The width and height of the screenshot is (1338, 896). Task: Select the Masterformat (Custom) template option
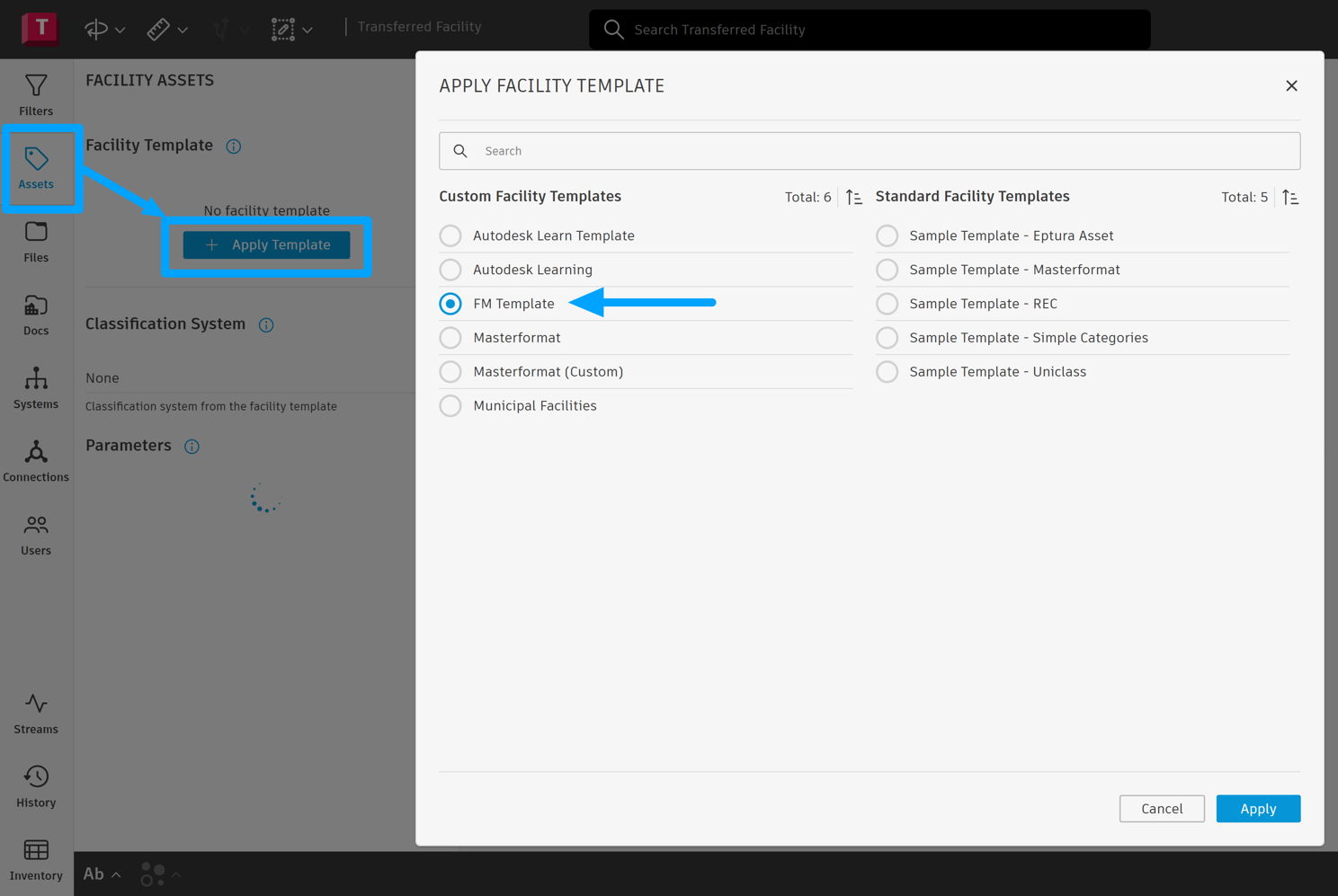pyautogui.click(x=450, y=372)
